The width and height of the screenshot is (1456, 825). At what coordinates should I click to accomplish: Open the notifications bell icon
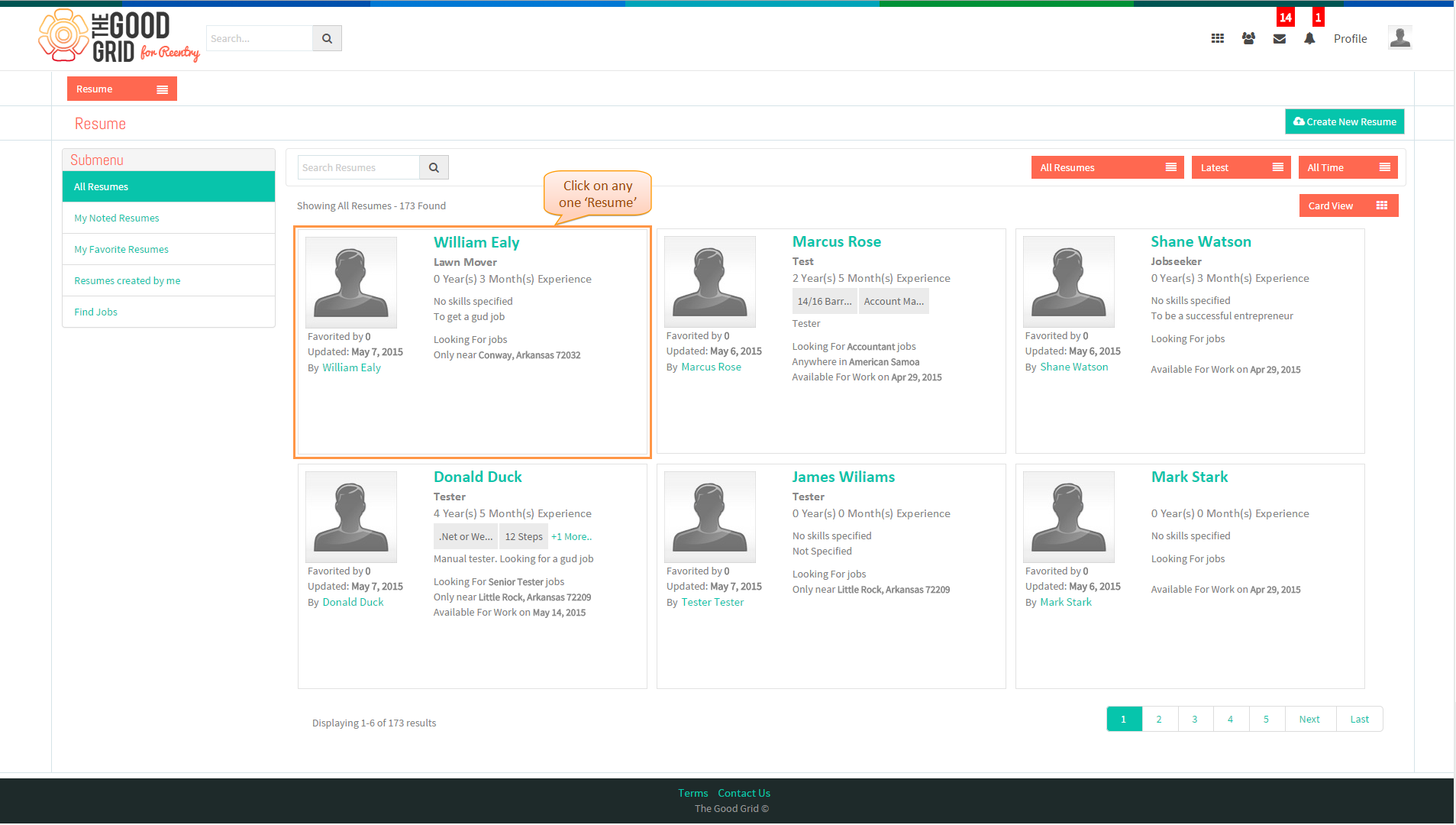tap(1309, 38)
